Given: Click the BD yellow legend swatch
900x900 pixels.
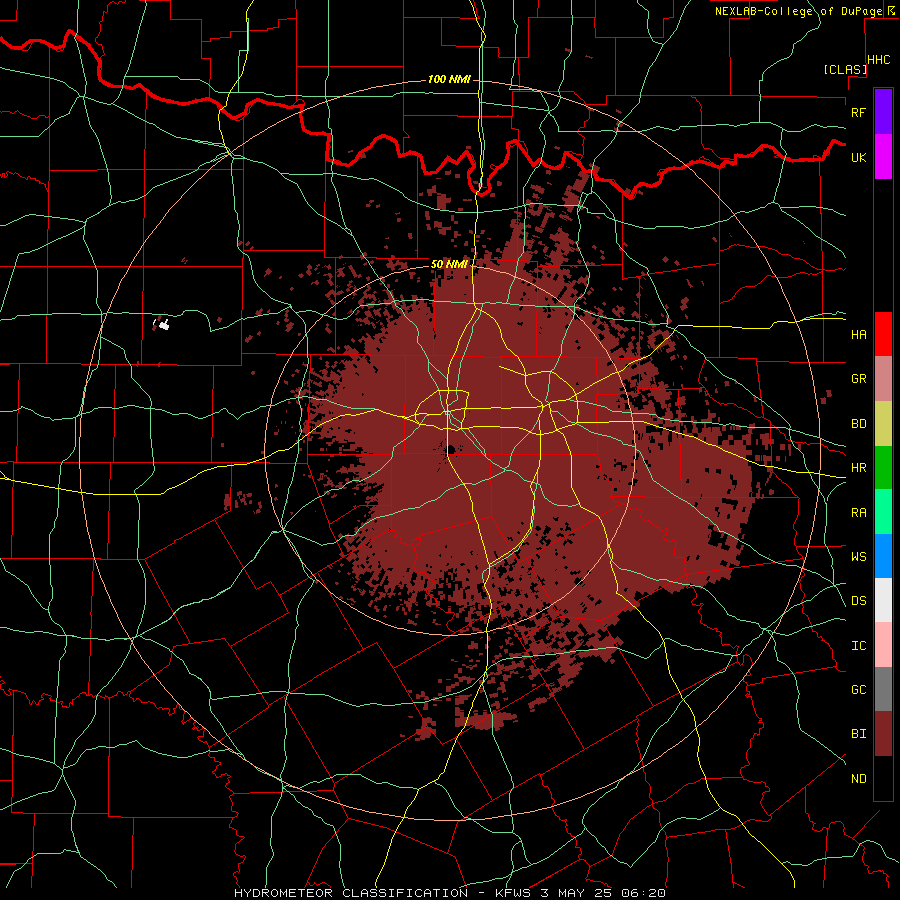Looking at the screenshot, I should (883, 423).
